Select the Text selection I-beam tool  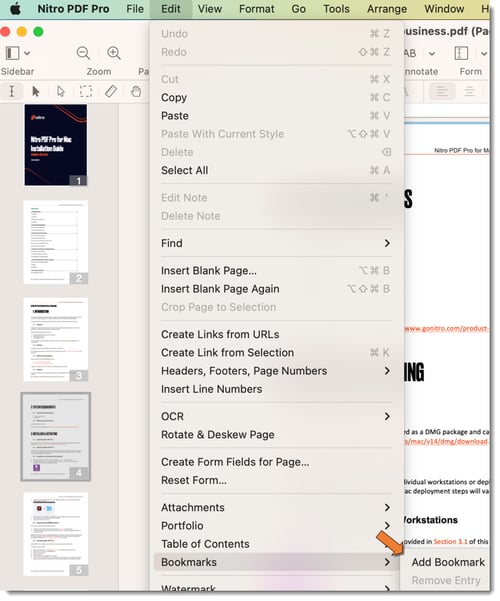pos(12,91)
